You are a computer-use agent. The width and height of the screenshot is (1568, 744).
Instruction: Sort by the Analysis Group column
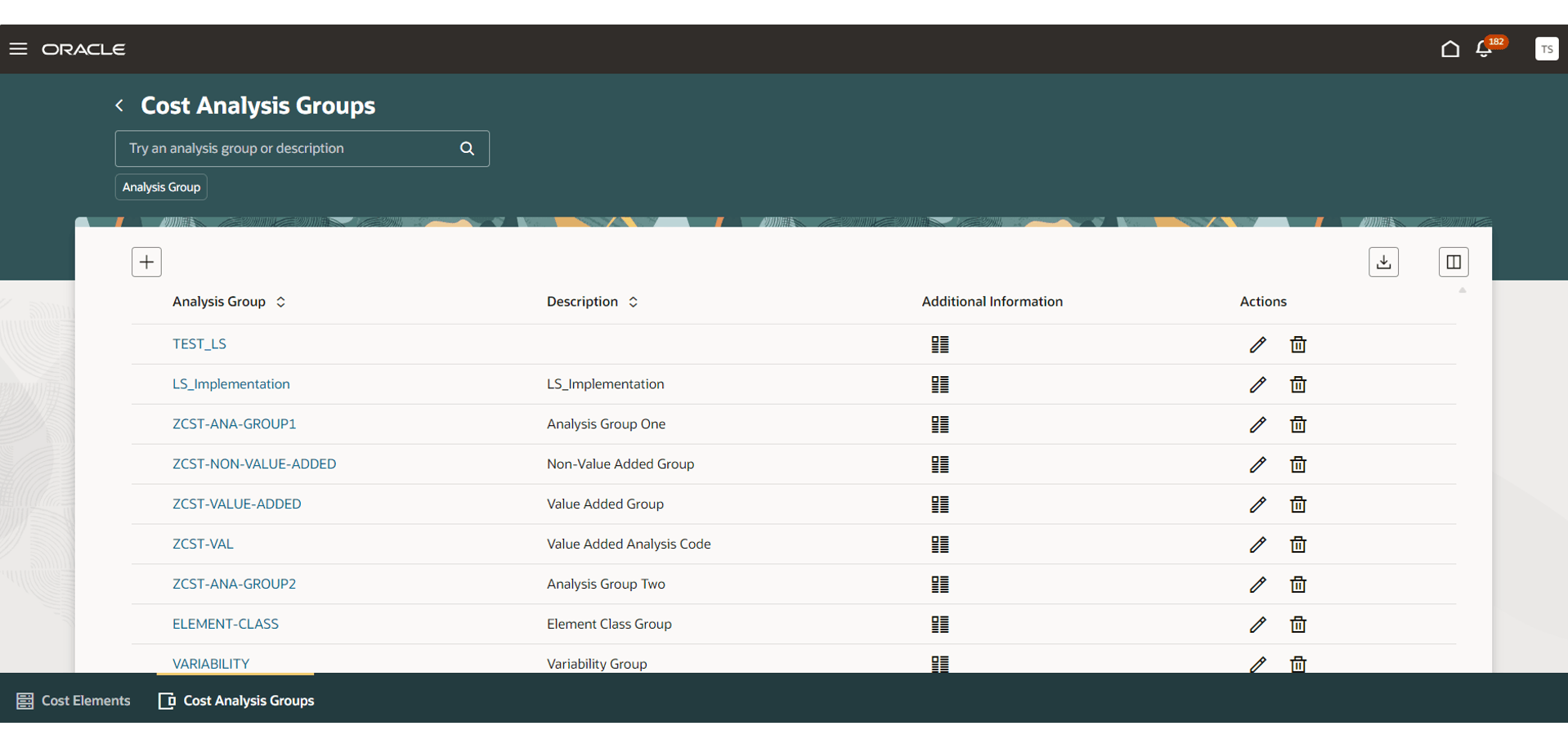[x=280, y=303]
